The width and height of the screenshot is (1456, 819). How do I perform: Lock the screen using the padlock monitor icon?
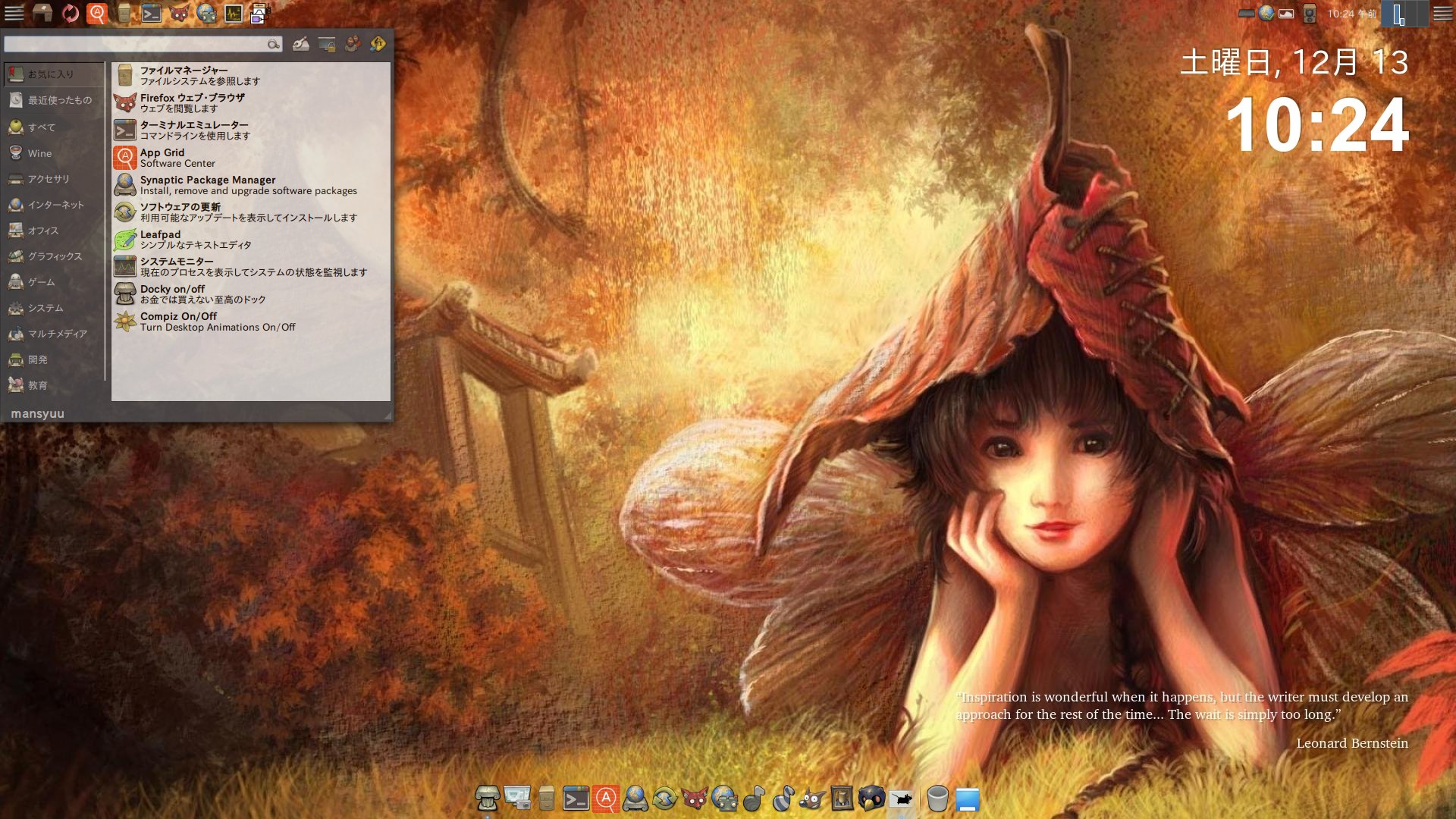(327, 44)
